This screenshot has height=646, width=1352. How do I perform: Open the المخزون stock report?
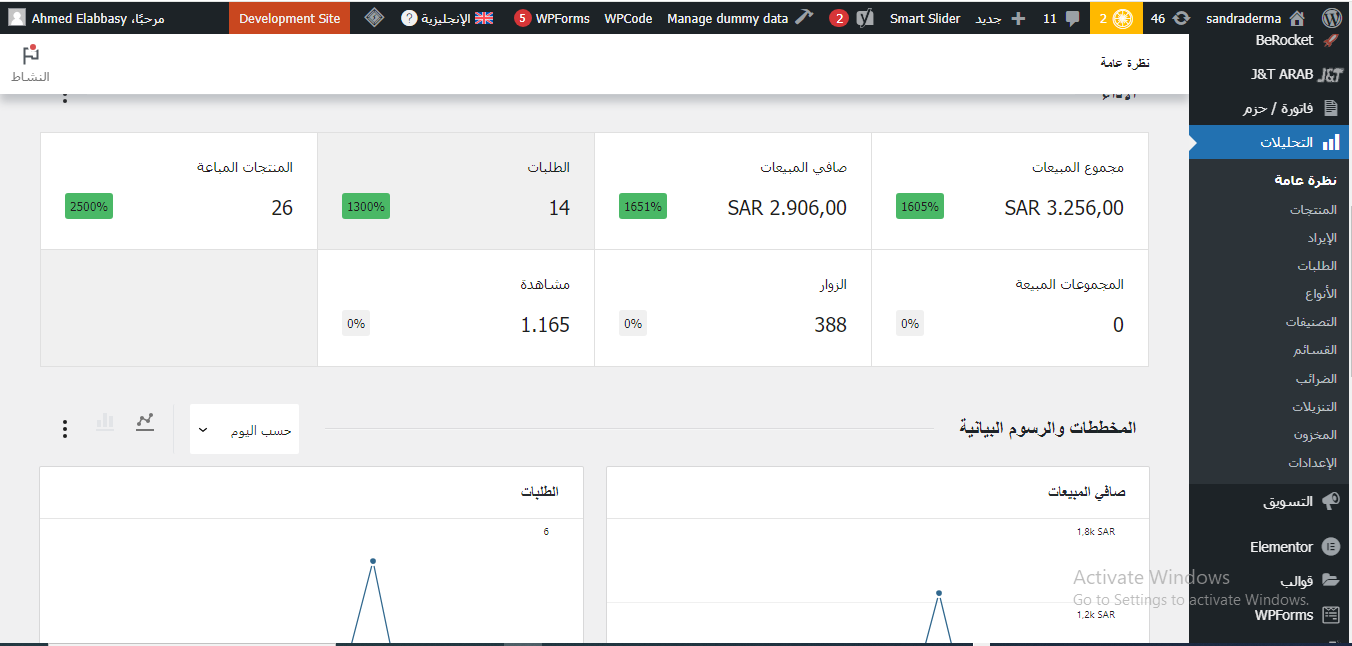point(1315,435)
